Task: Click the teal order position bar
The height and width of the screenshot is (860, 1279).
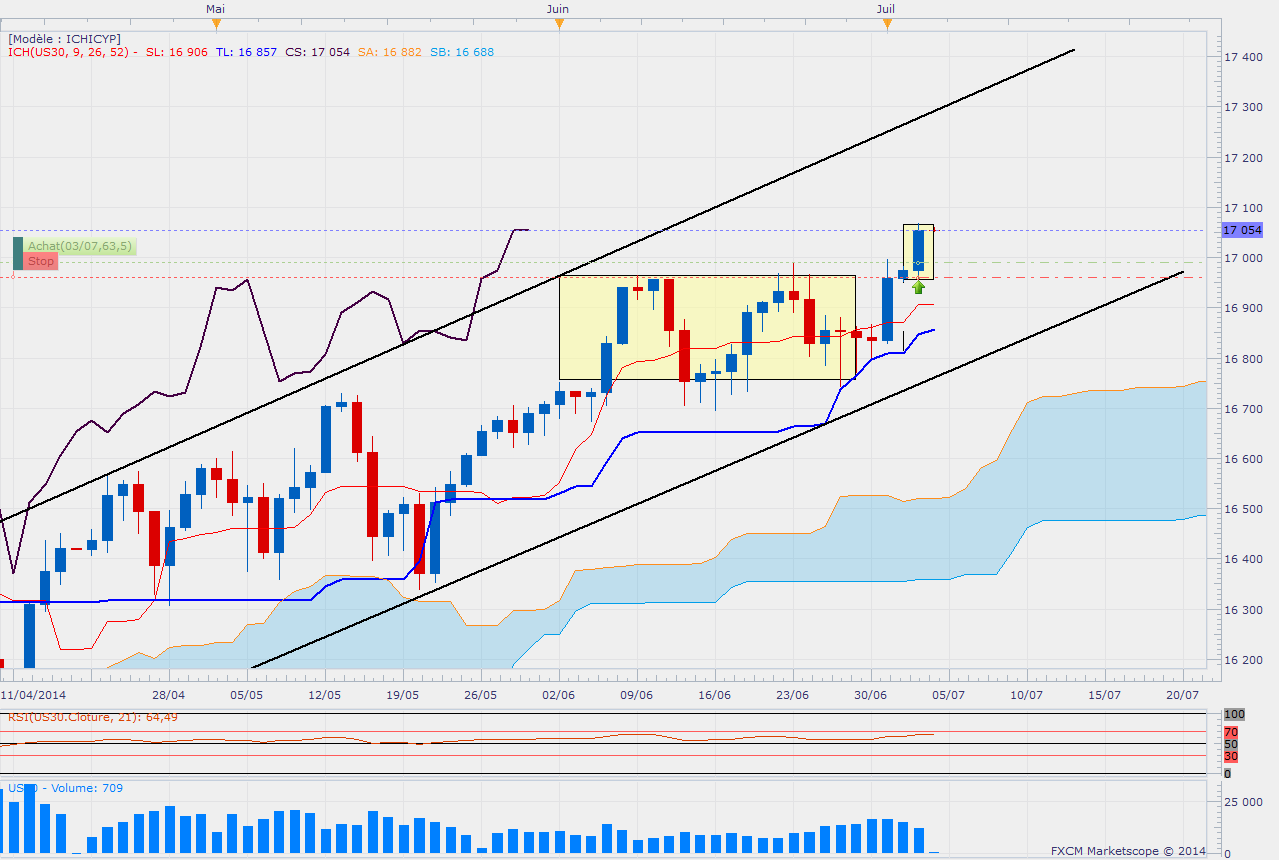Action: click(18, 253)
